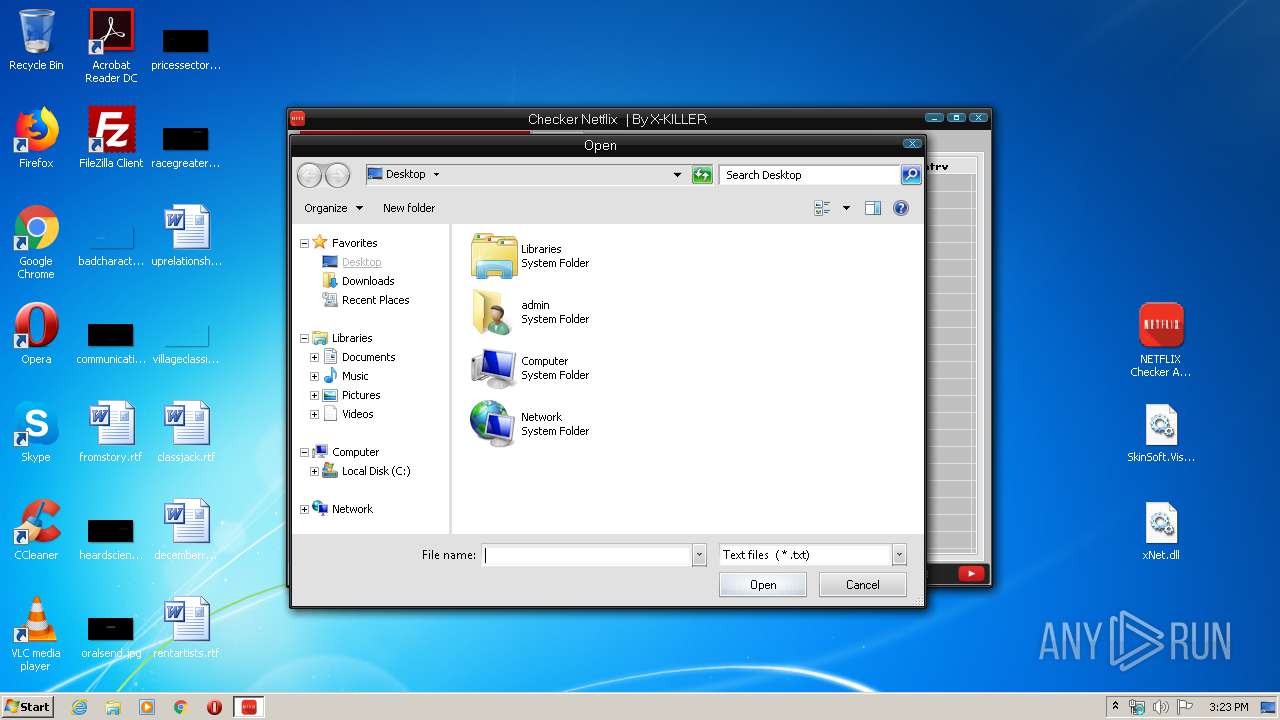Select Pictures library in navigation pane
This screenshot has height=720, width=1280.
(x=351, y=395)
